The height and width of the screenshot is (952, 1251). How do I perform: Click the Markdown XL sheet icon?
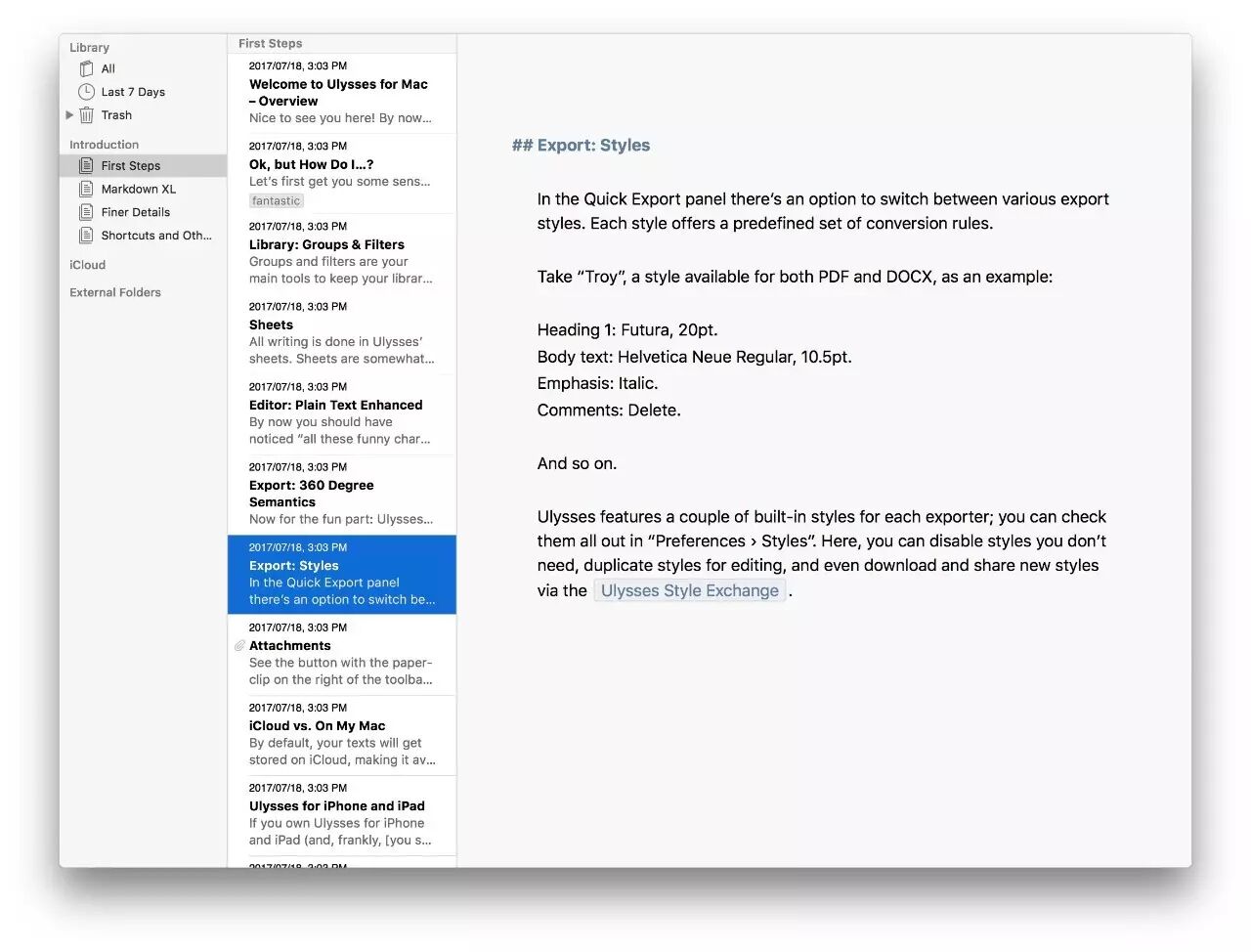click(86, 189)
